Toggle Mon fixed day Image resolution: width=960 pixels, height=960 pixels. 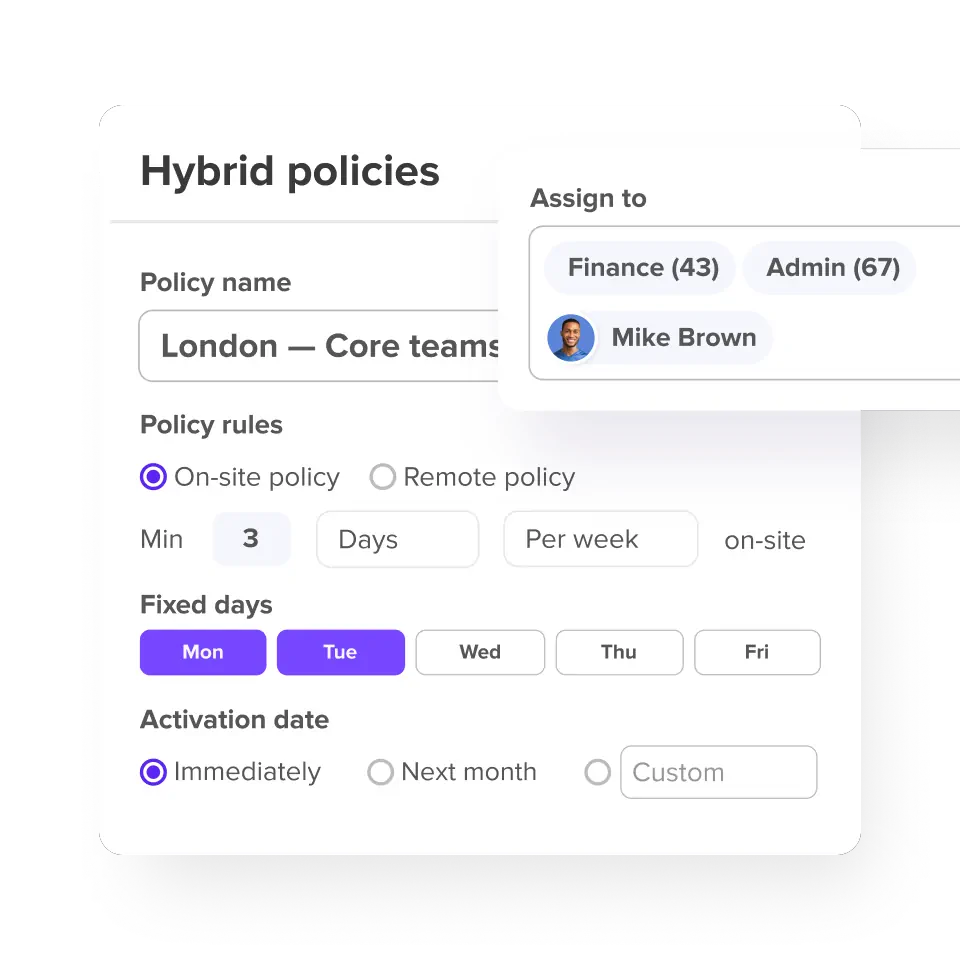[x=203, y=653]
